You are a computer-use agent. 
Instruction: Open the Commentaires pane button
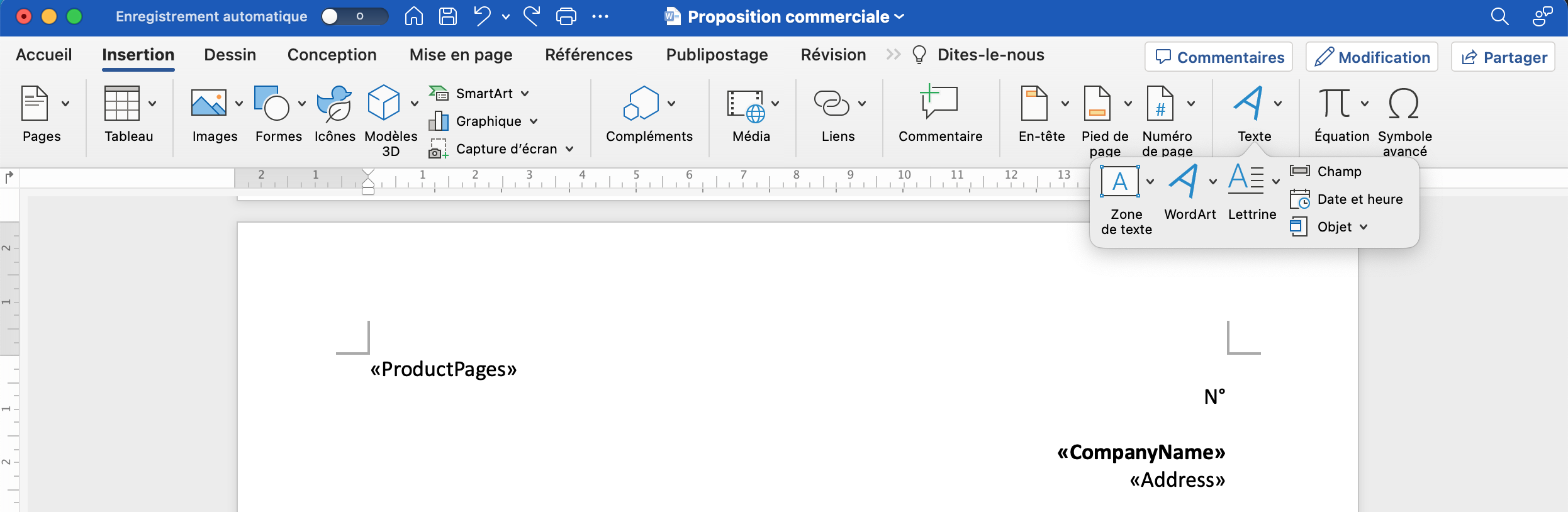click(x=1219, y=57)
